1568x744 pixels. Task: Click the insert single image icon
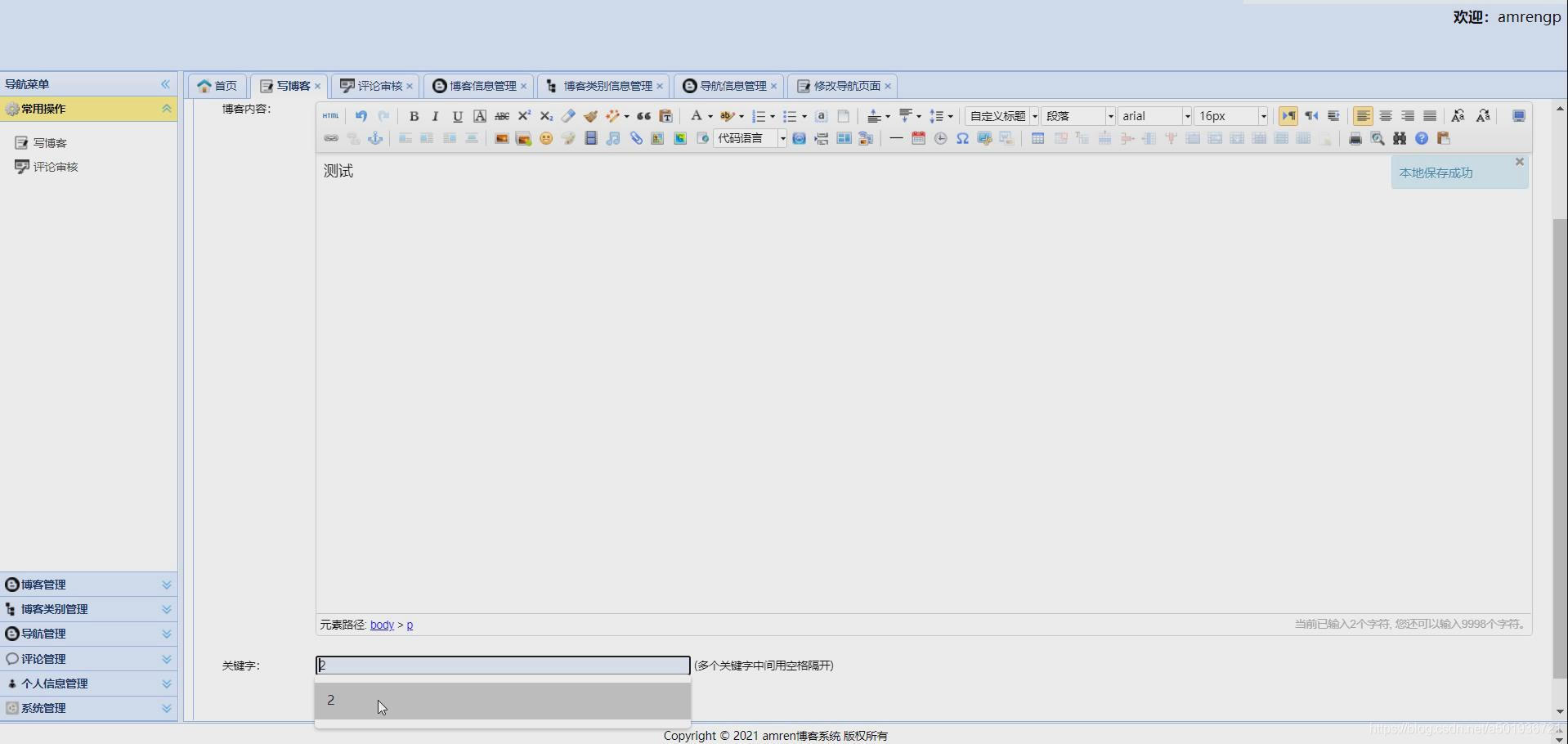(x=502, y=138)
